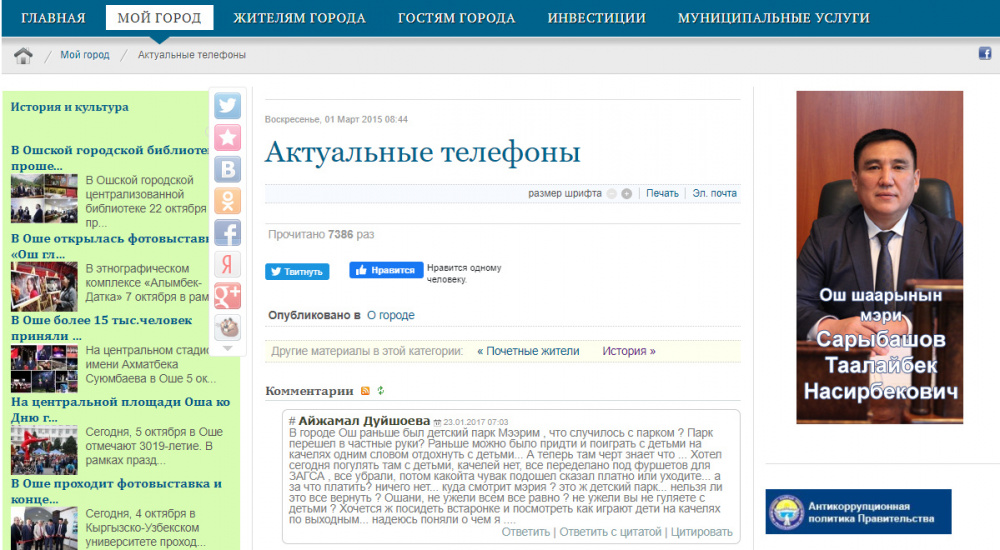The width and height of the screenshot is (1000, 550).
Task: Expand more share options with the down arrow
Action: pos(227,348)
